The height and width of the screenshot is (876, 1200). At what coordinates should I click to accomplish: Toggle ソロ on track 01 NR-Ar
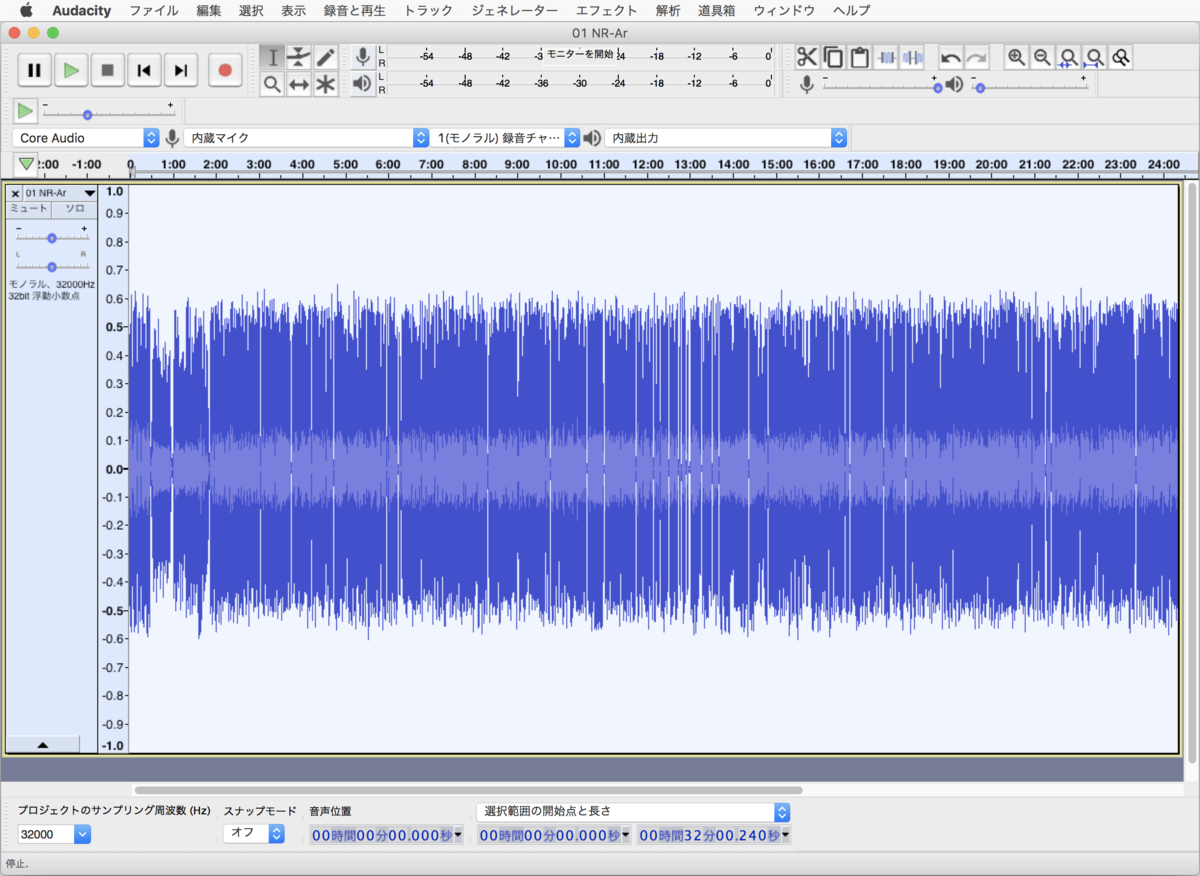click(75, 209)
